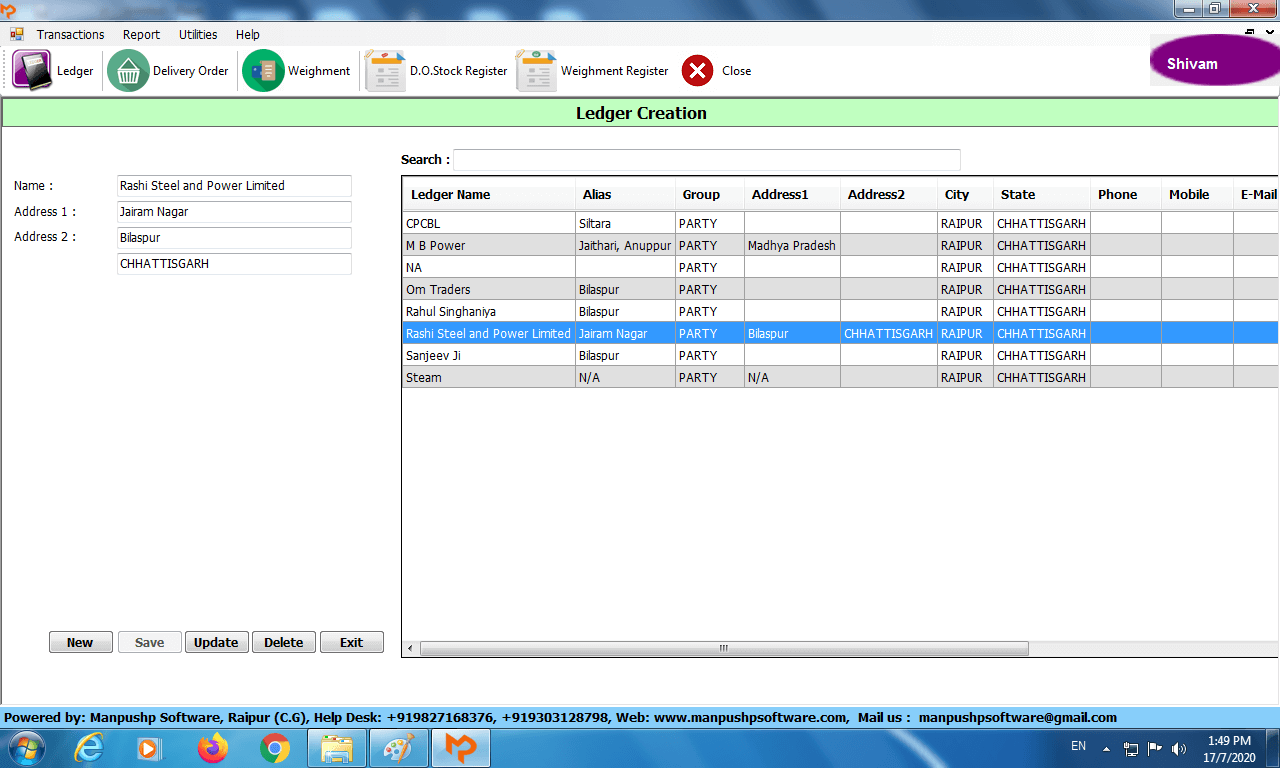
Task: Click the Group column header
Action: (x=710, y=195)
